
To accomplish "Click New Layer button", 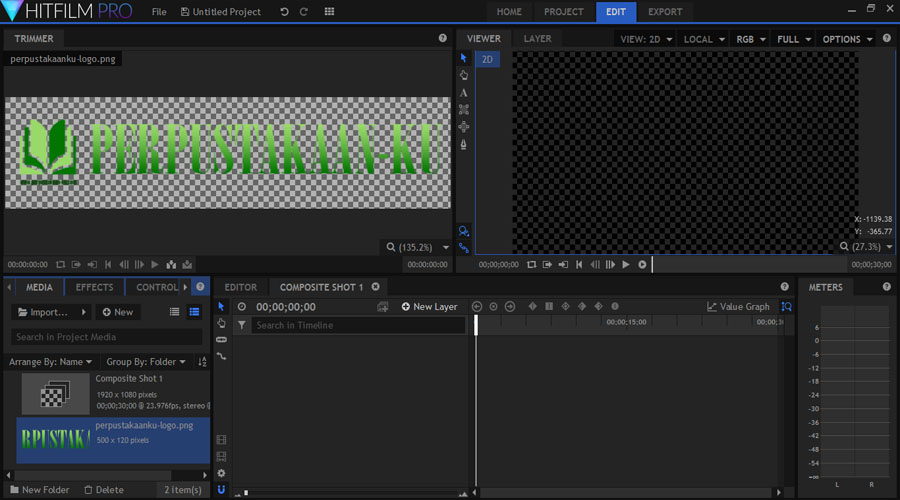I will pos(429,307).
